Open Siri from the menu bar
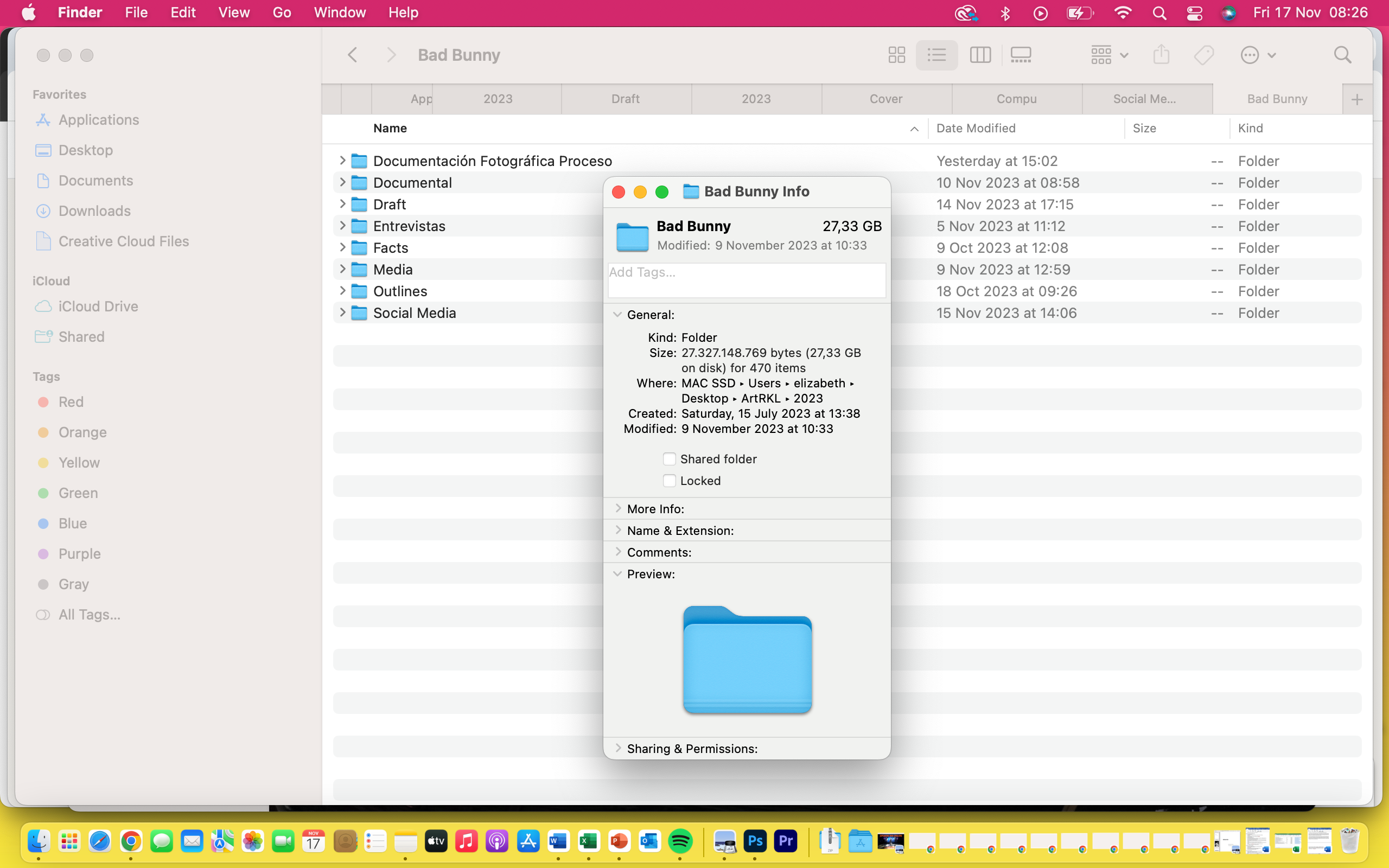Viewport: 1389px width, 868px height. point(1228,12)
